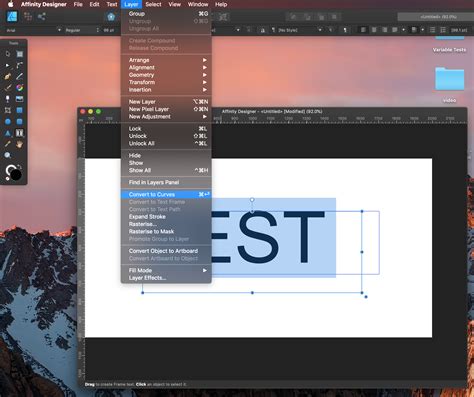Open the Window menu
This screenshot has height=397, width=474.
pos(198,4)
